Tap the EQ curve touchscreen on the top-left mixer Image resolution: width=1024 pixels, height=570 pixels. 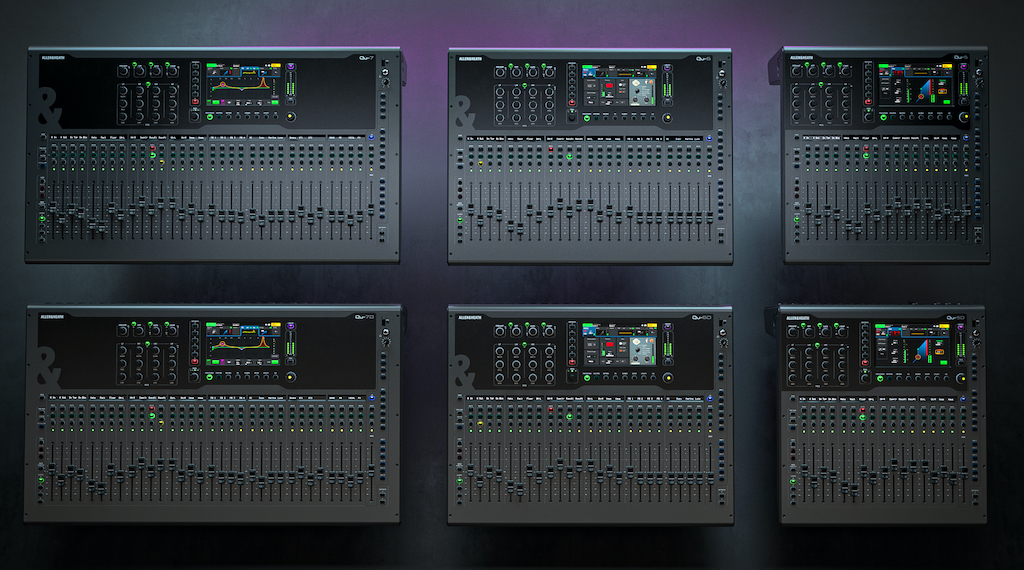[242, 87]
